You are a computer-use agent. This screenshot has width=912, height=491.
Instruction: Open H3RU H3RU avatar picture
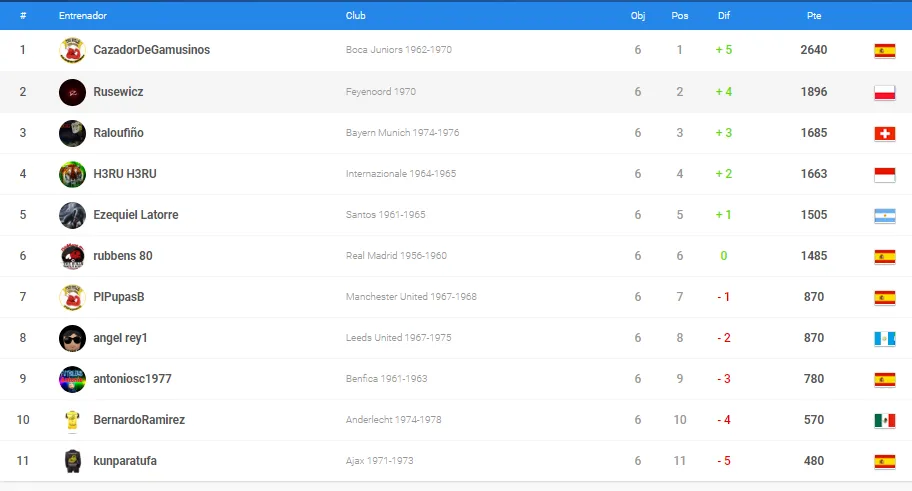(72, 174)
